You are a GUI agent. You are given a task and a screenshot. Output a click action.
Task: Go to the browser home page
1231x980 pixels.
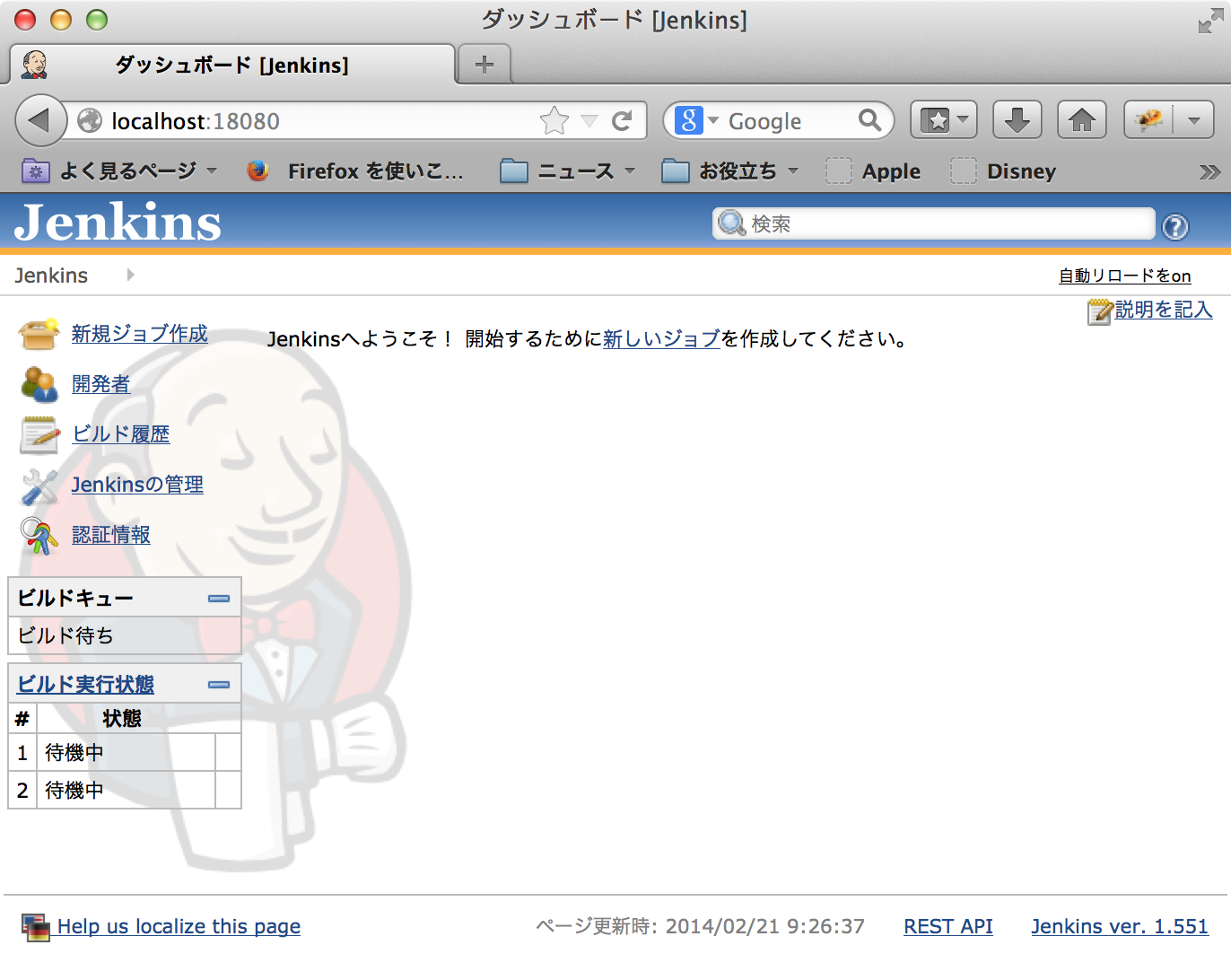(1081, 120)
